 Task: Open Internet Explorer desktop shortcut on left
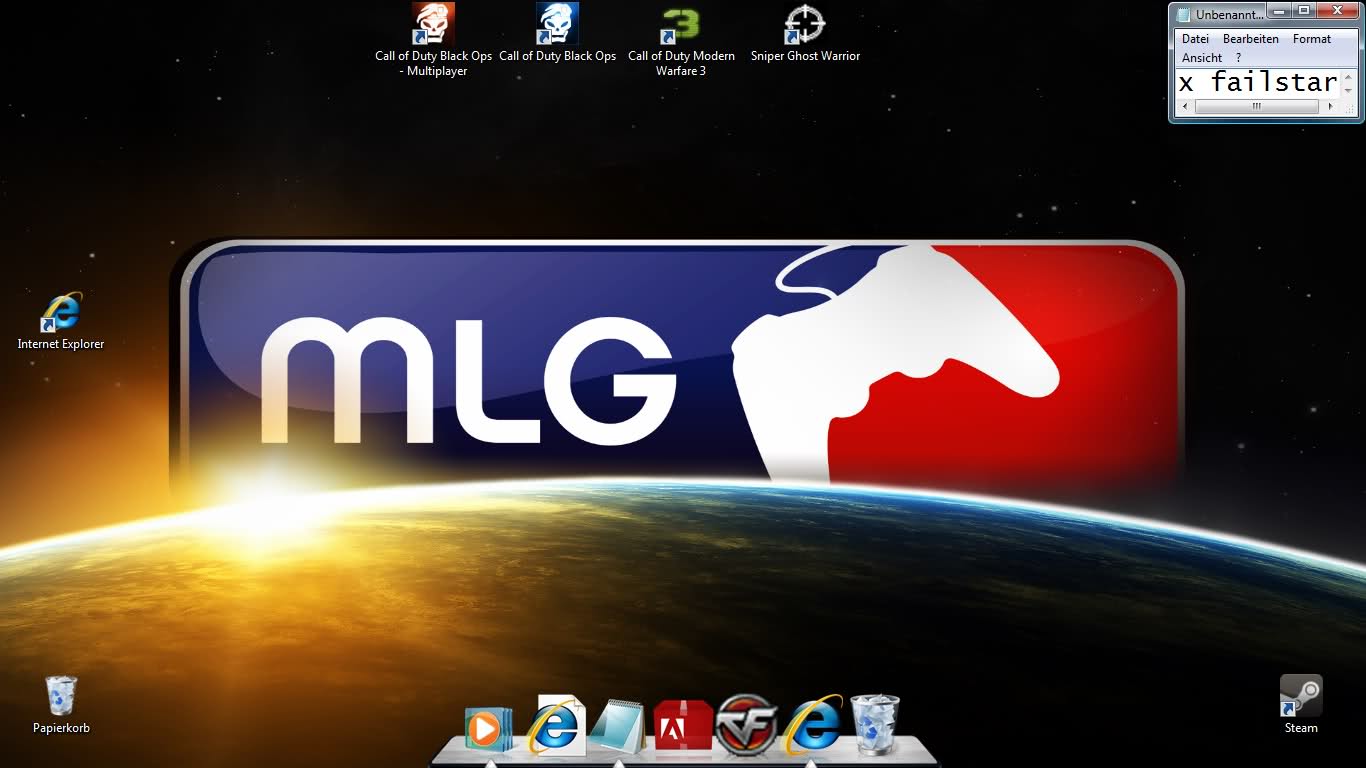(x=61, y=313)
